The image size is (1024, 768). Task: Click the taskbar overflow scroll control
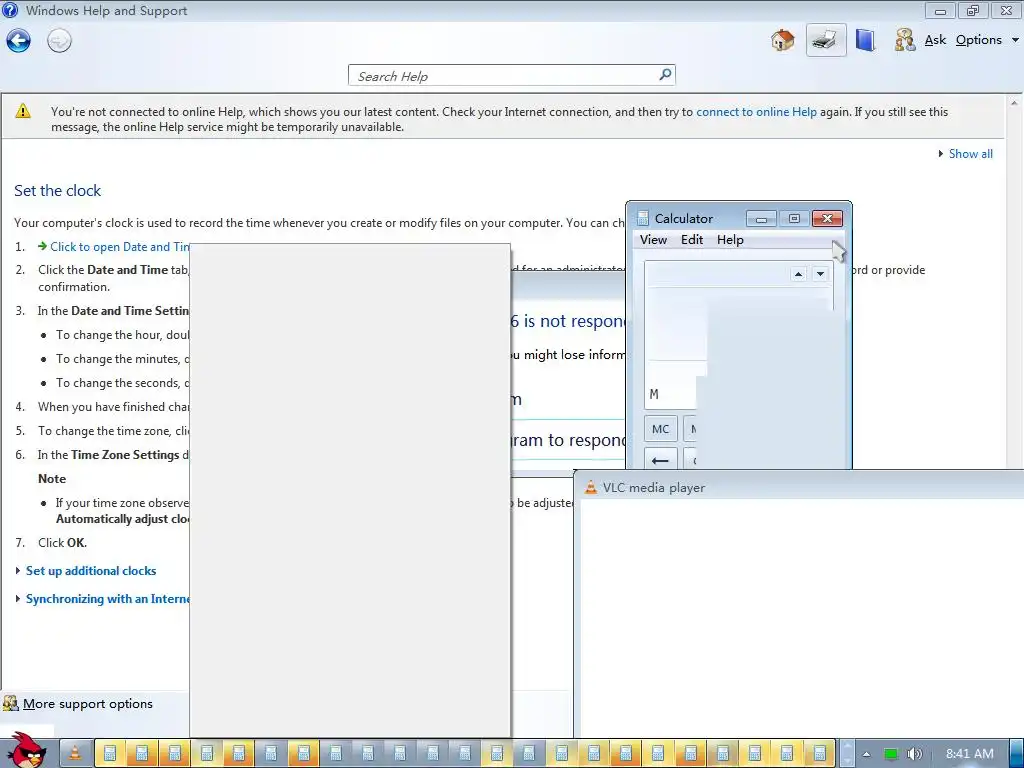846,753
